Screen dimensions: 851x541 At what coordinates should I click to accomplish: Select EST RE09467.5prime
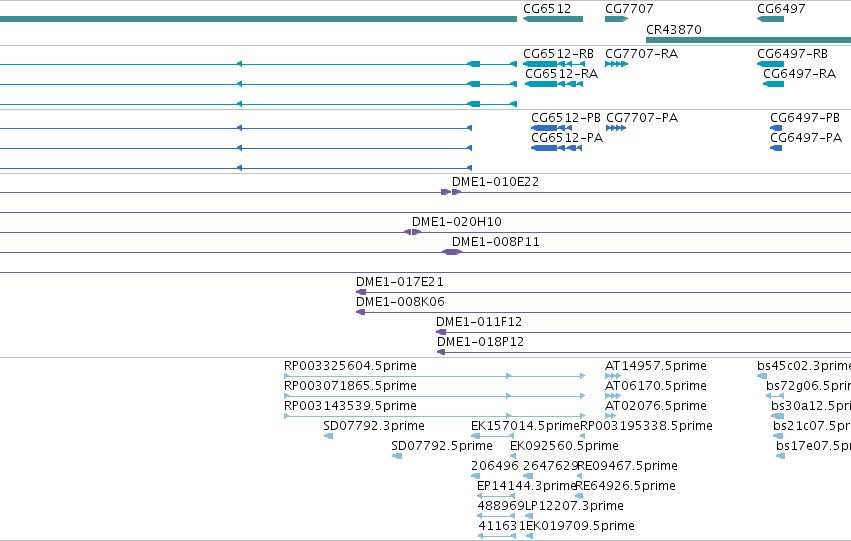580,476
